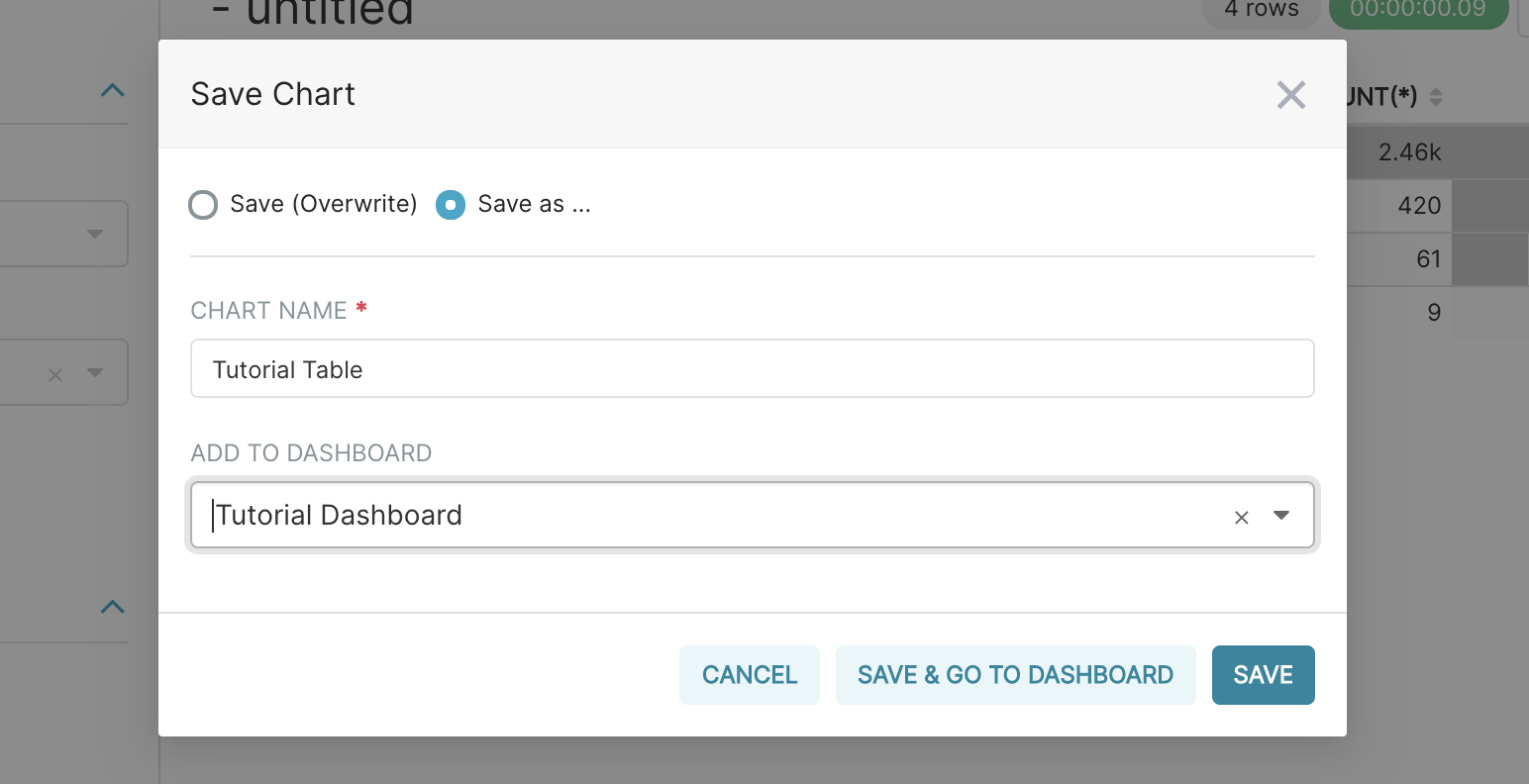Select the Save (Overwrite) radio option
The height and width of the screenshot is (784, 1529).
click(204, 205)
